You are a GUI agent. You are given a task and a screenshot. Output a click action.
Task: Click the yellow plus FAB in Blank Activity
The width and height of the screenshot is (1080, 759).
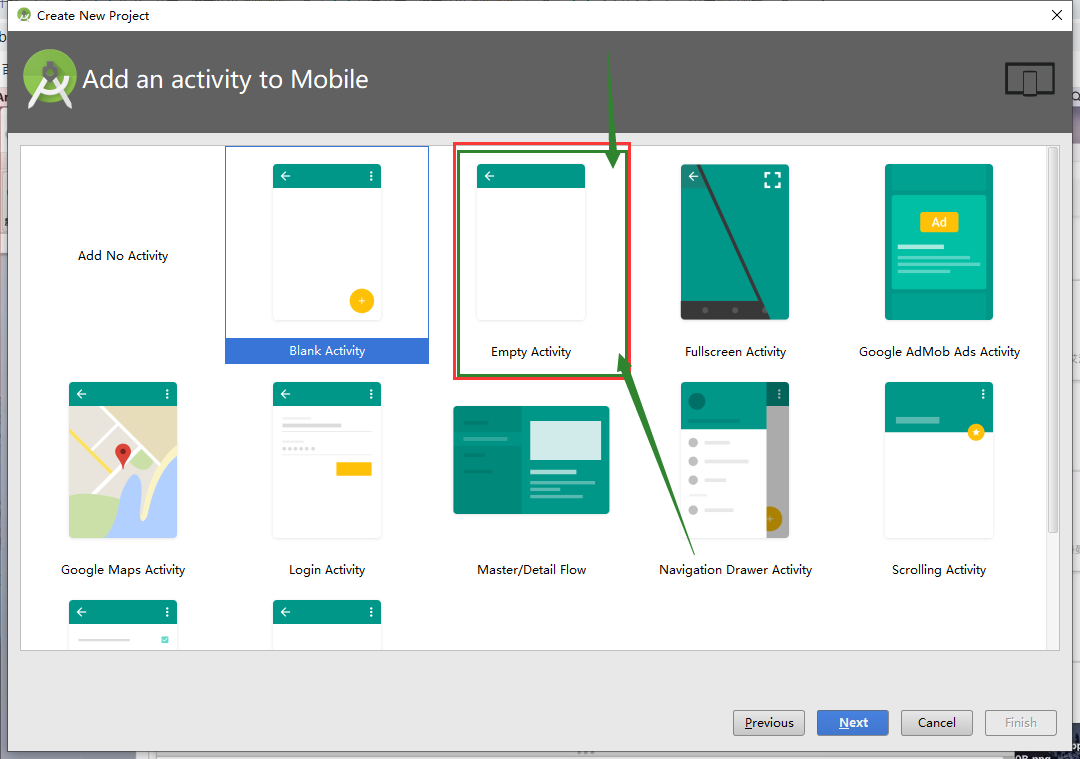click(x=362, y=301)
